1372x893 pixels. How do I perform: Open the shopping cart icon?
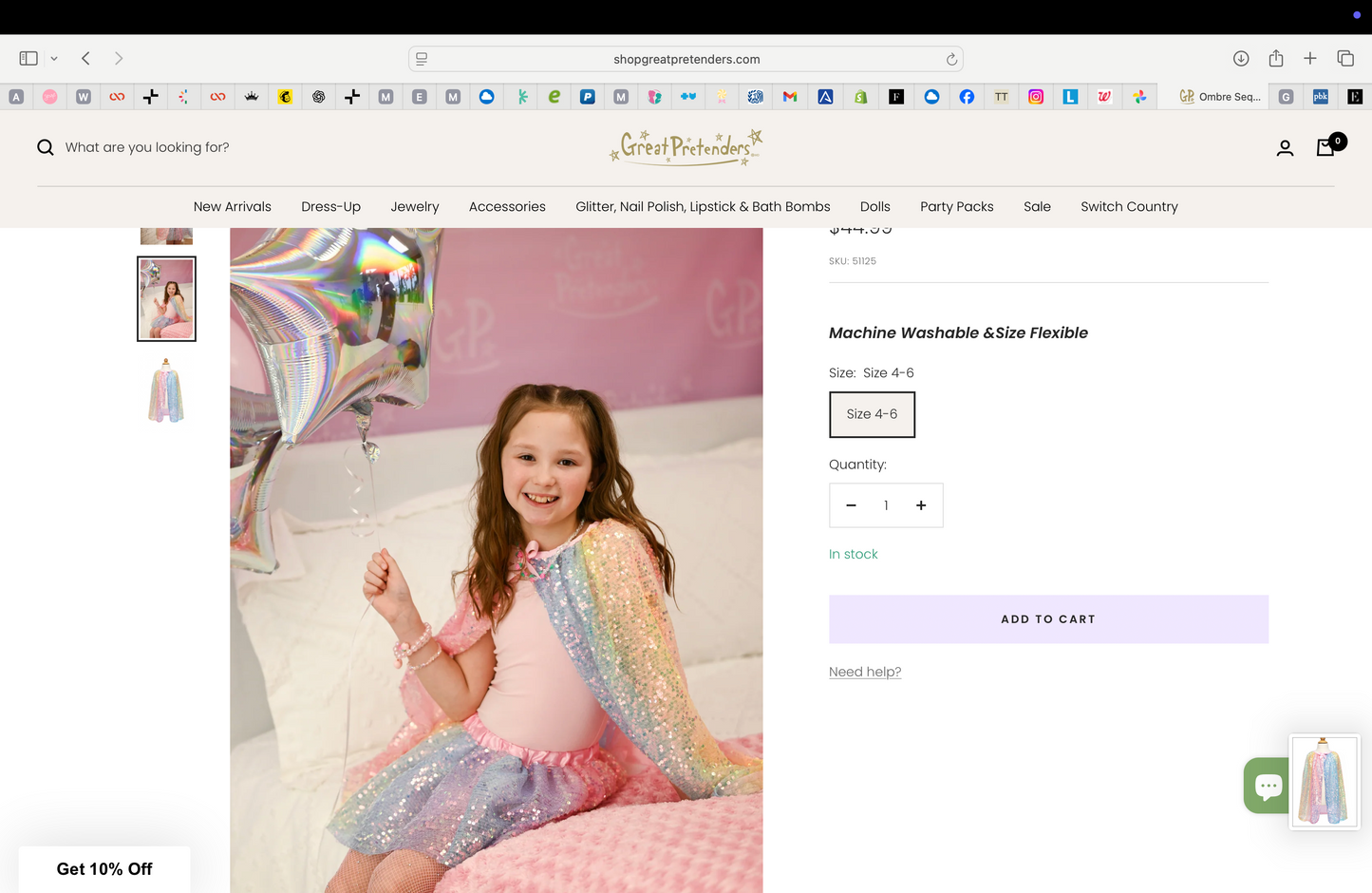(1326, 147)
